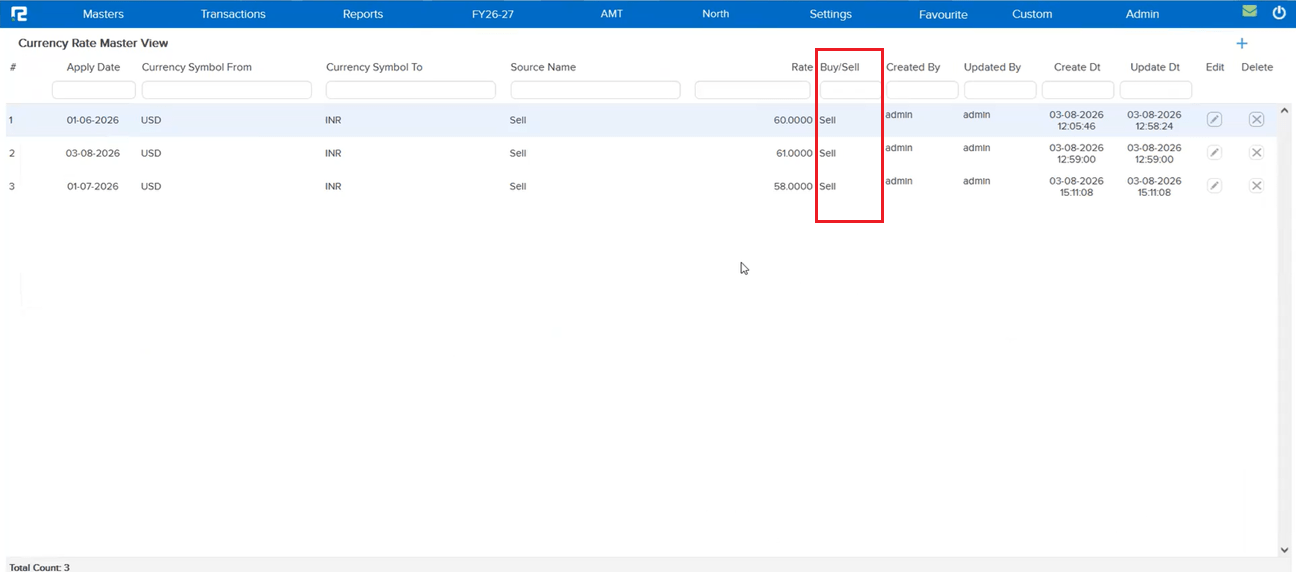Delete the row with rate 60.0000
Screen dimensions: 1296x572
click(1257, 120)
